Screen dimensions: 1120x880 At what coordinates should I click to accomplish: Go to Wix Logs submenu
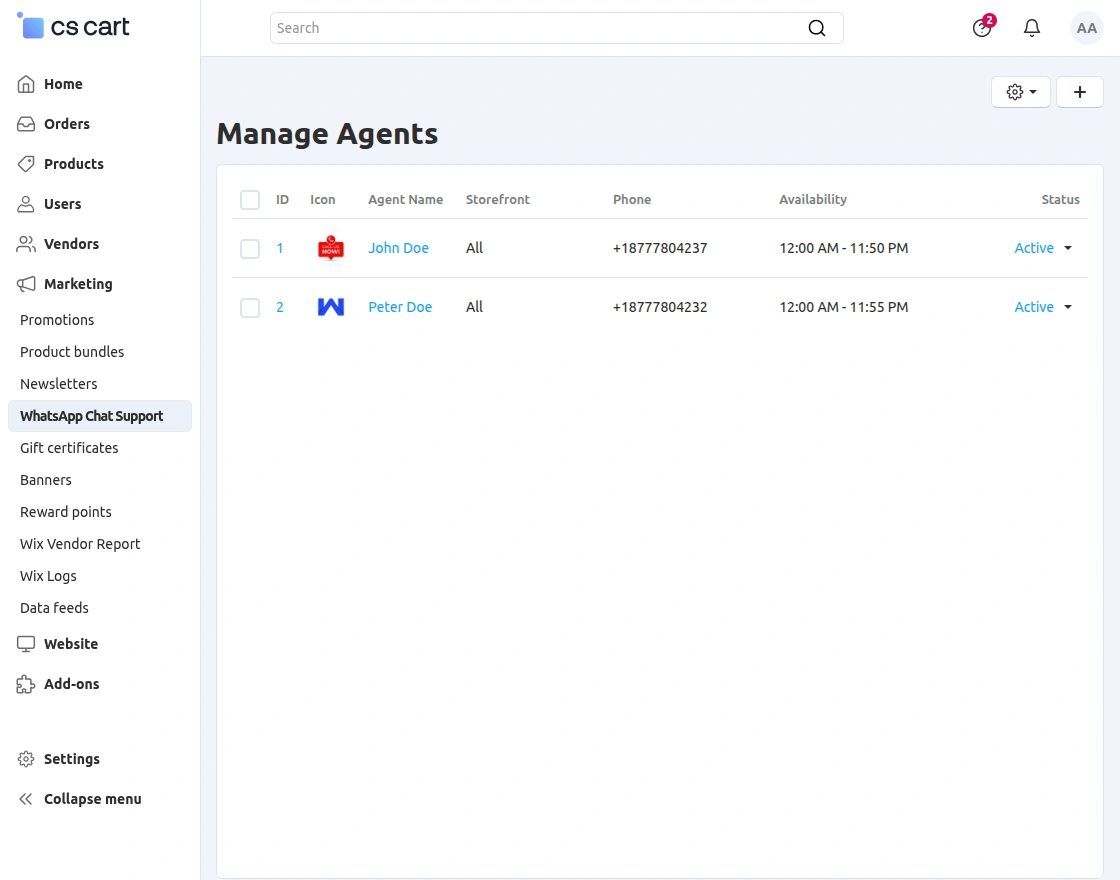(48, 576)
